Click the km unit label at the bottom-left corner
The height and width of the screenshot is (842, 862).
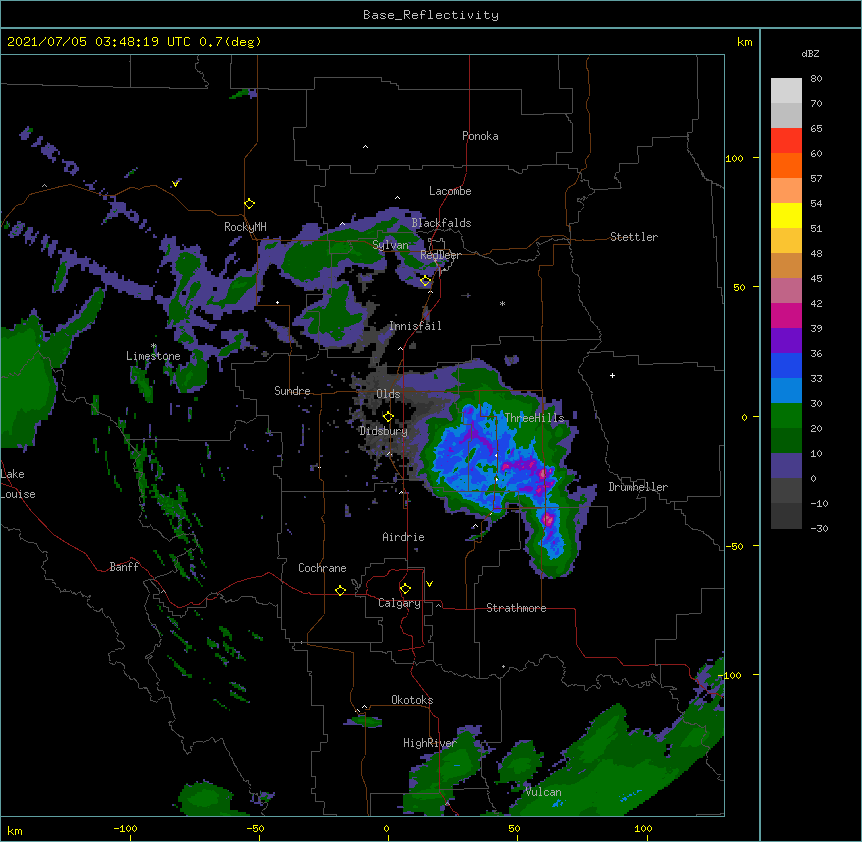pos(14,831)
